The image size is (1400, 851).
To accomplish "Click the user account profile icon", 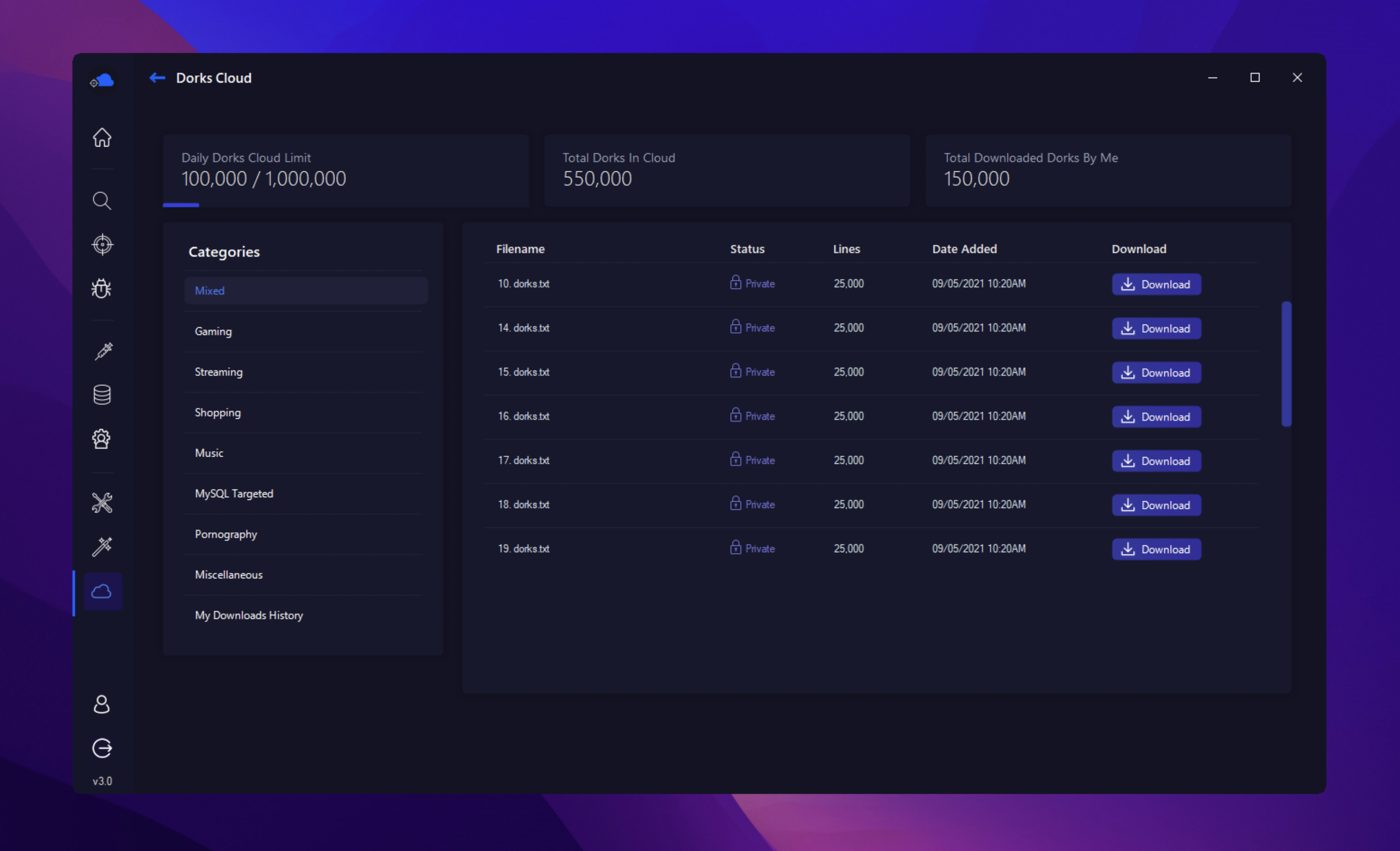I will (102, 705).
